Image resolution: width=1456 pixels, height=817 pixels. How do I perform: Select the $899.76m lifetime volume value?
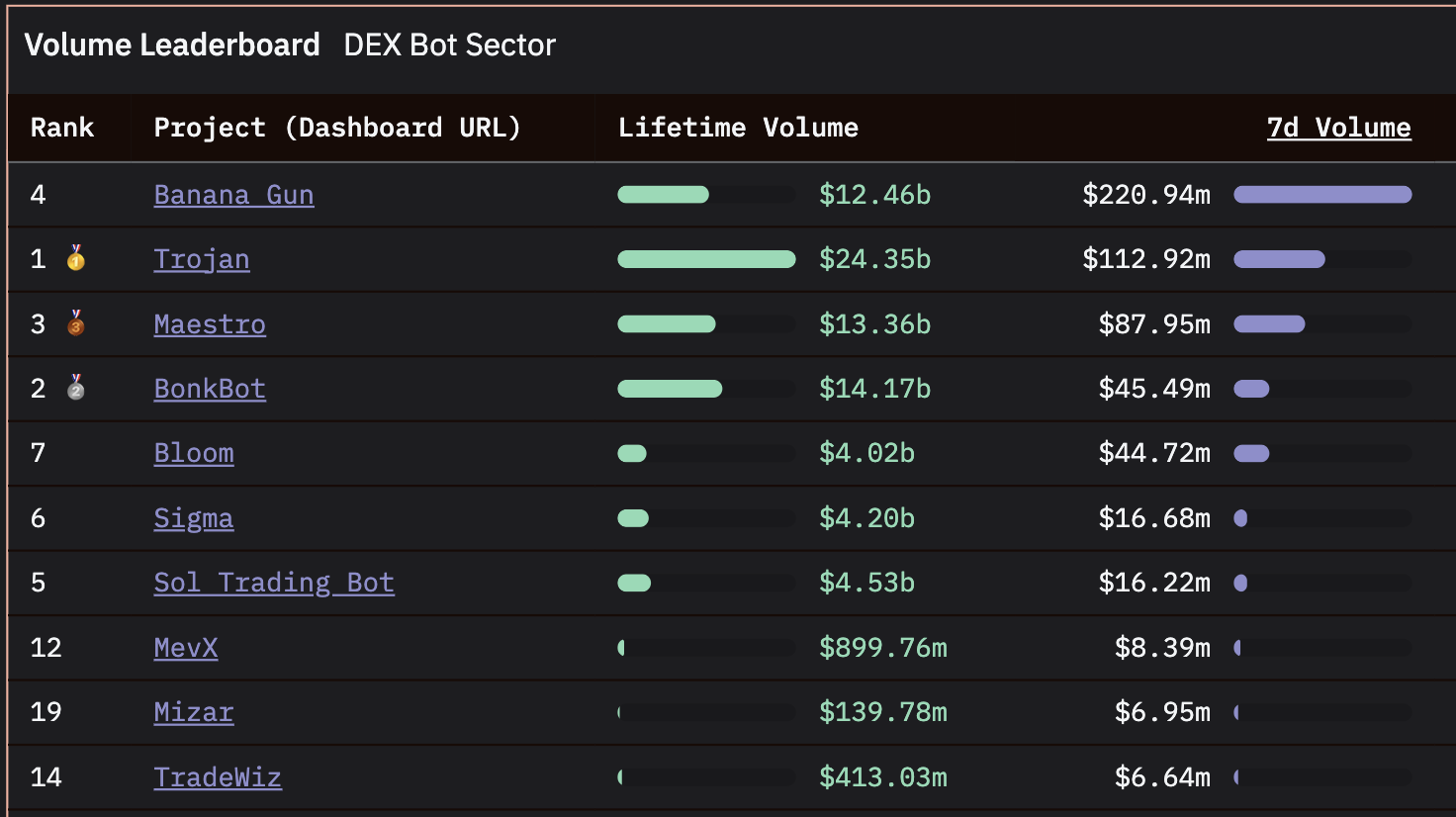point(883,648)
